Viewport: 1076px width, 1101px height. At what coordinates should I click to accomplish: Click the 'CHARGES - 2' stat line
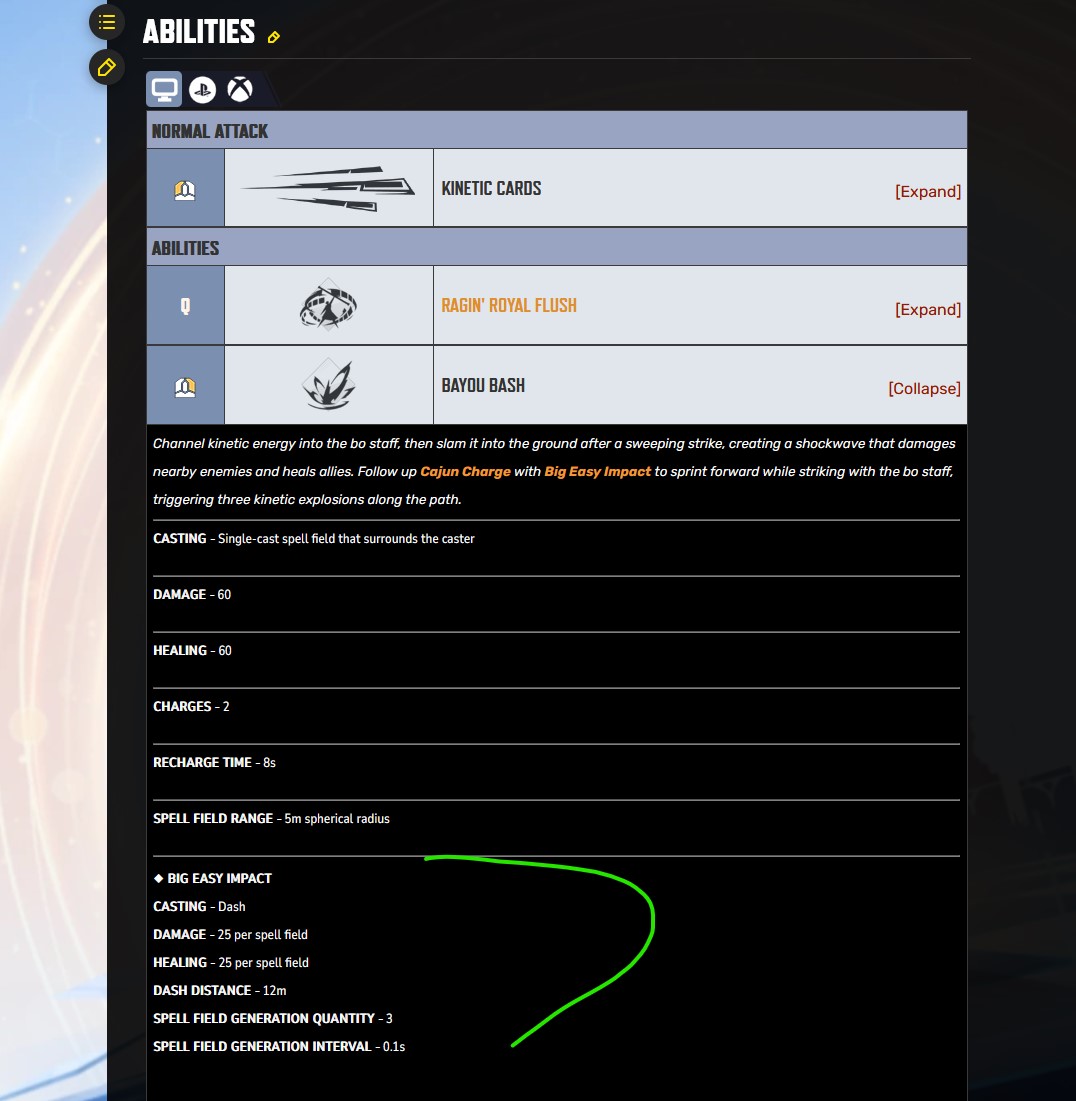(191, 706)
